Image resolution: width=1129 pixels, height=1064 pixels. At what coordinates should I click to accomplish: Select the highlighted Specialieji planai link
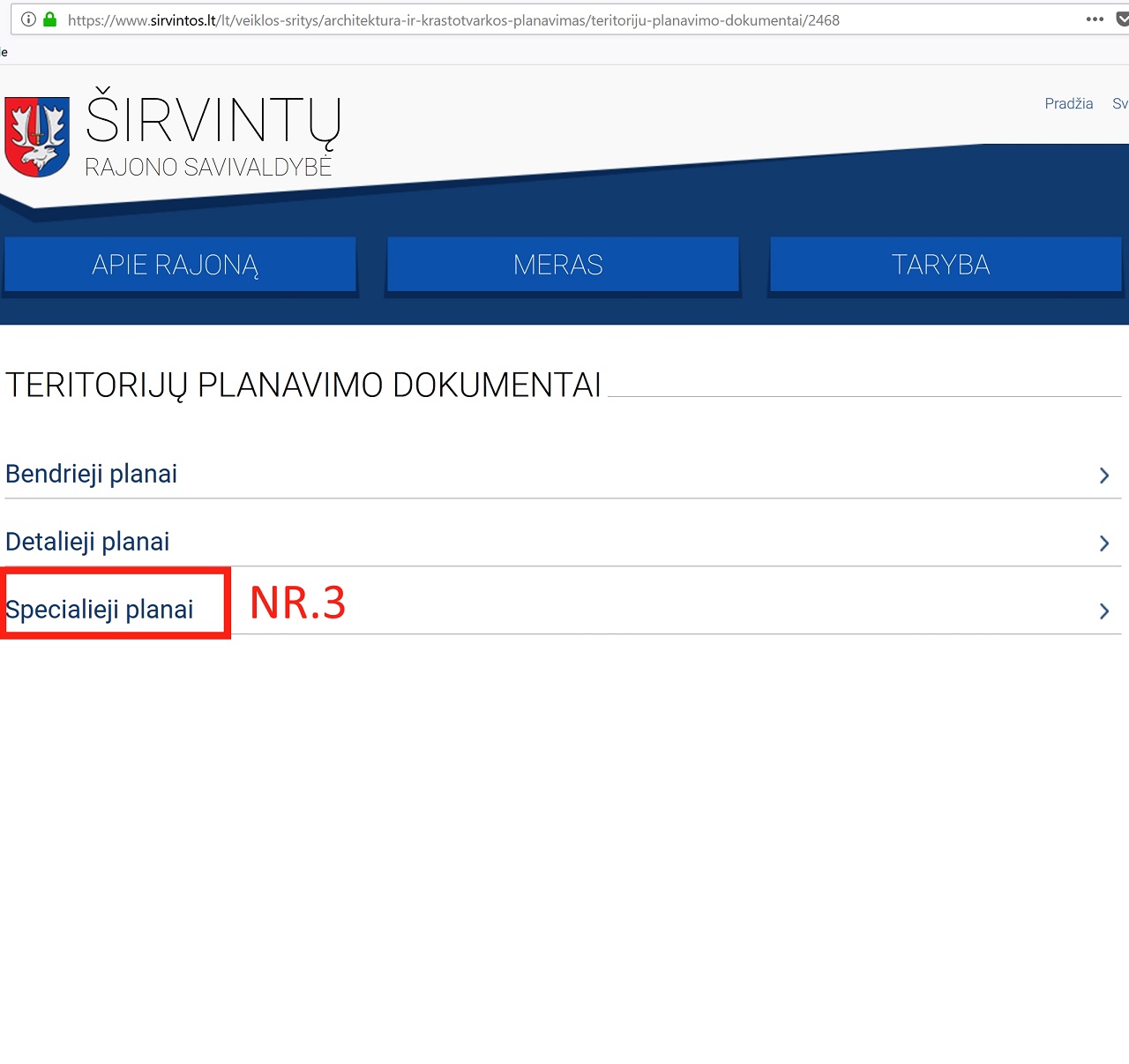pos(100,610)
